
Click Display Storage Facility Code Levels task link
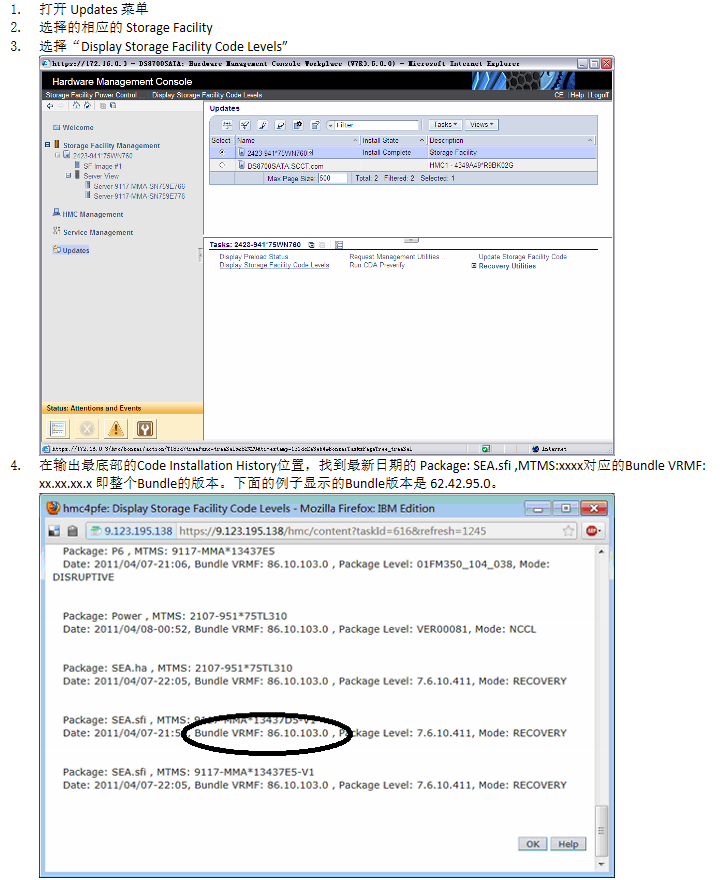(x=274, y=265)
